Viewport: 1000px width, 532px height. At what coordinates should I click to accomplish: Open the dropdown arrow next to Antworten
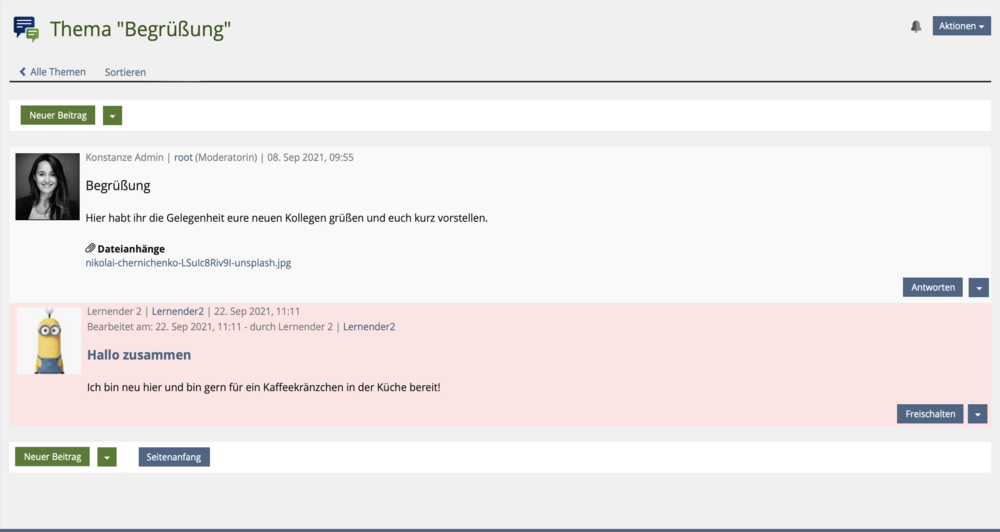point(978,287)
